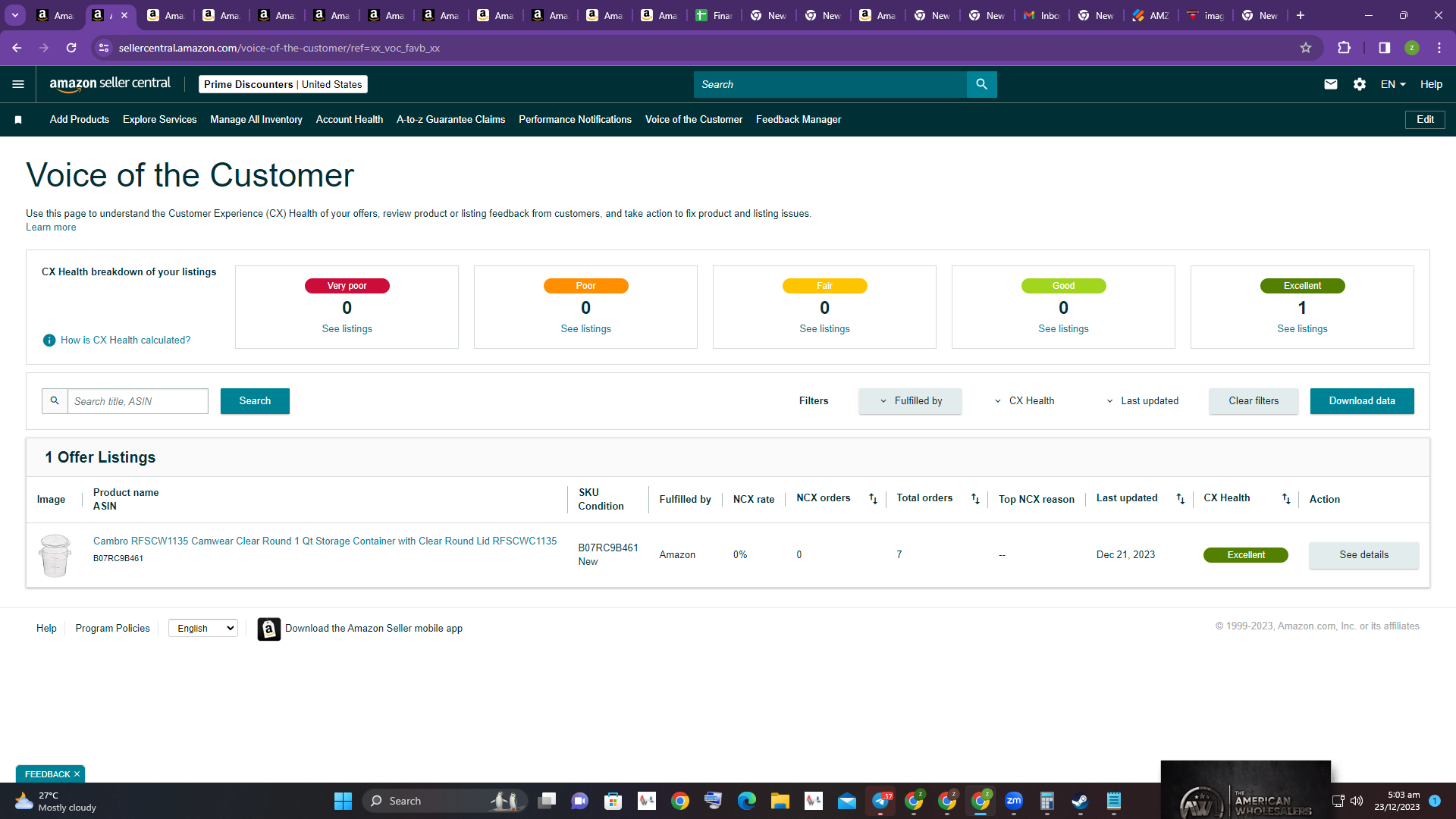The width and height of the screenshot is (1456, 819).
Task: See listings under Very poor
Action: (x=347, y=329)
